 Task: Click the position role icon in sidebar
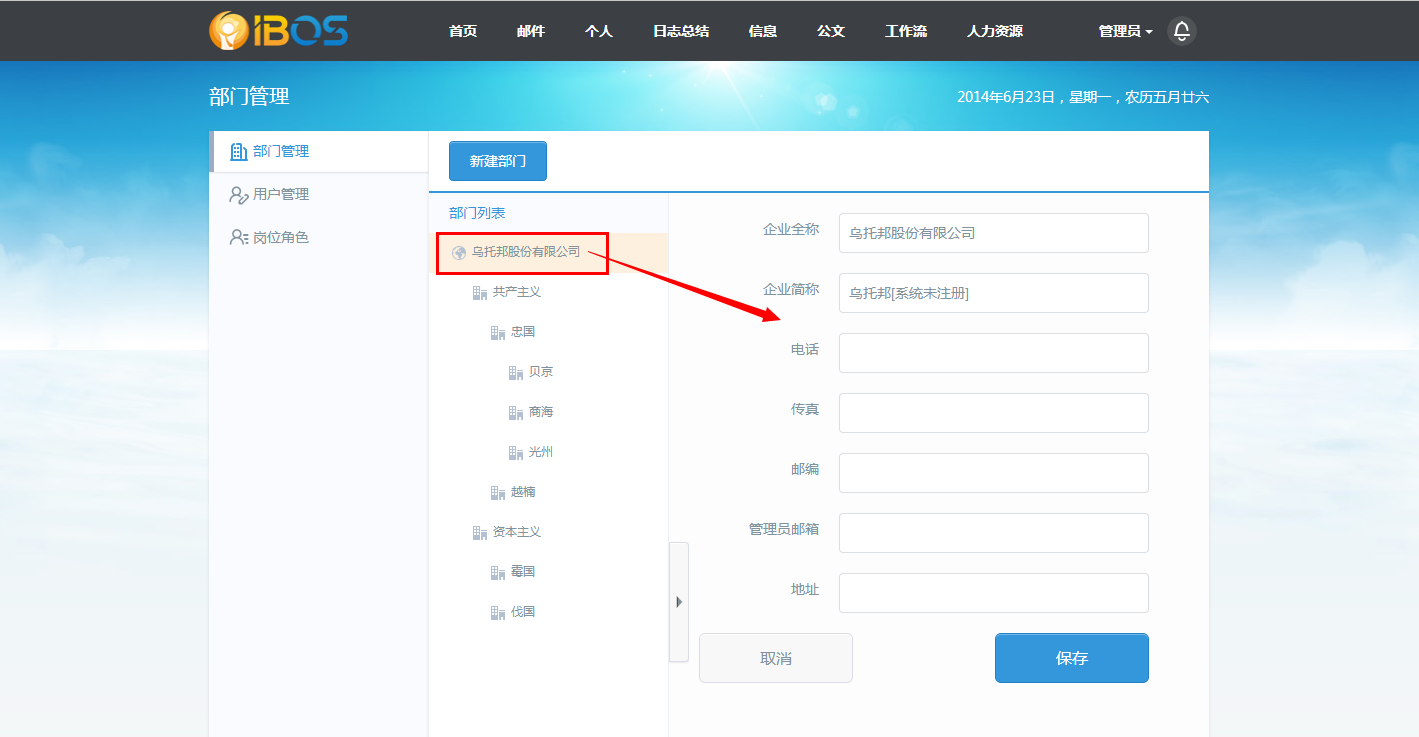(x=238, y=238)
